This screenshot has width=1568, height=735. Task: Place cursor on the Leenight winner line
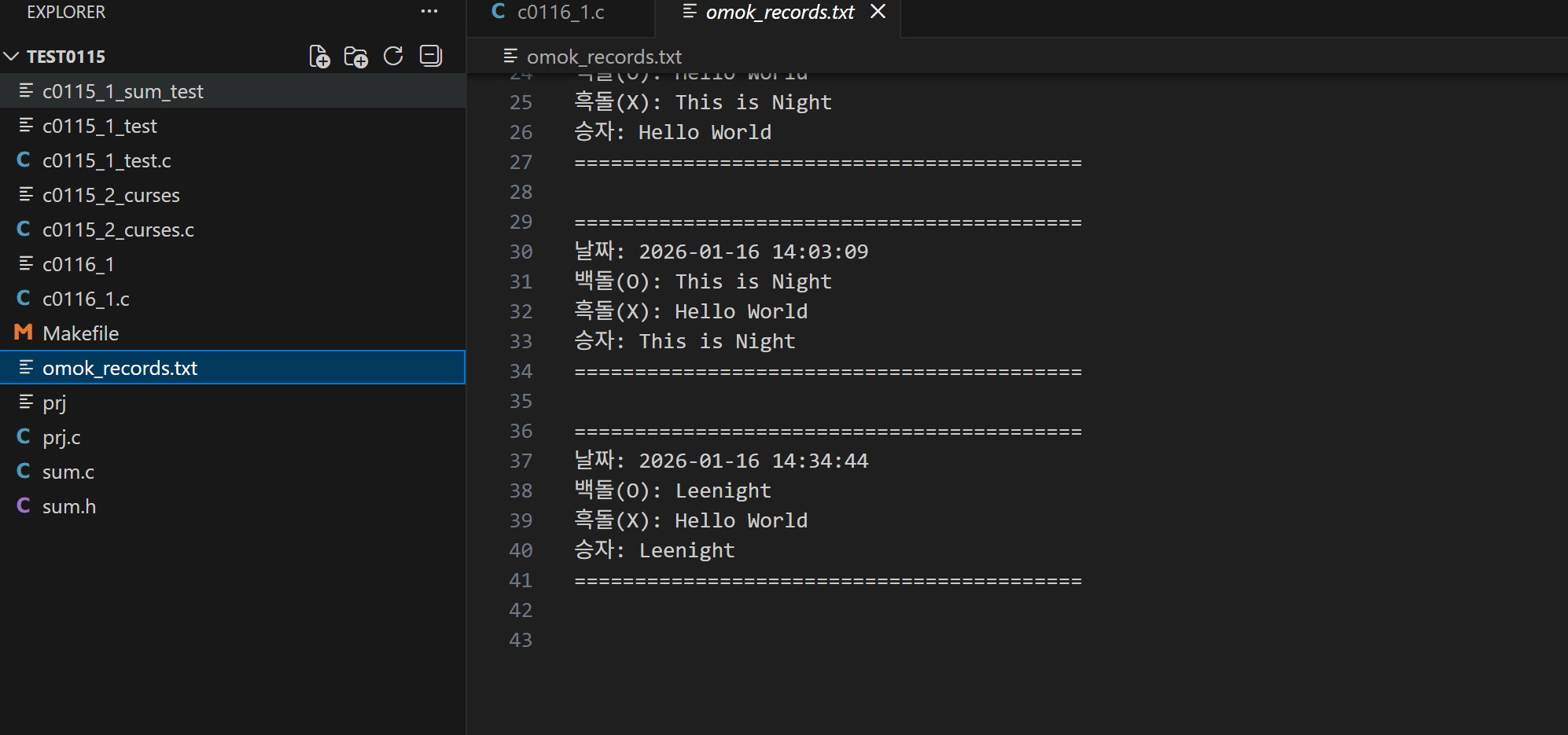(654, 550)
